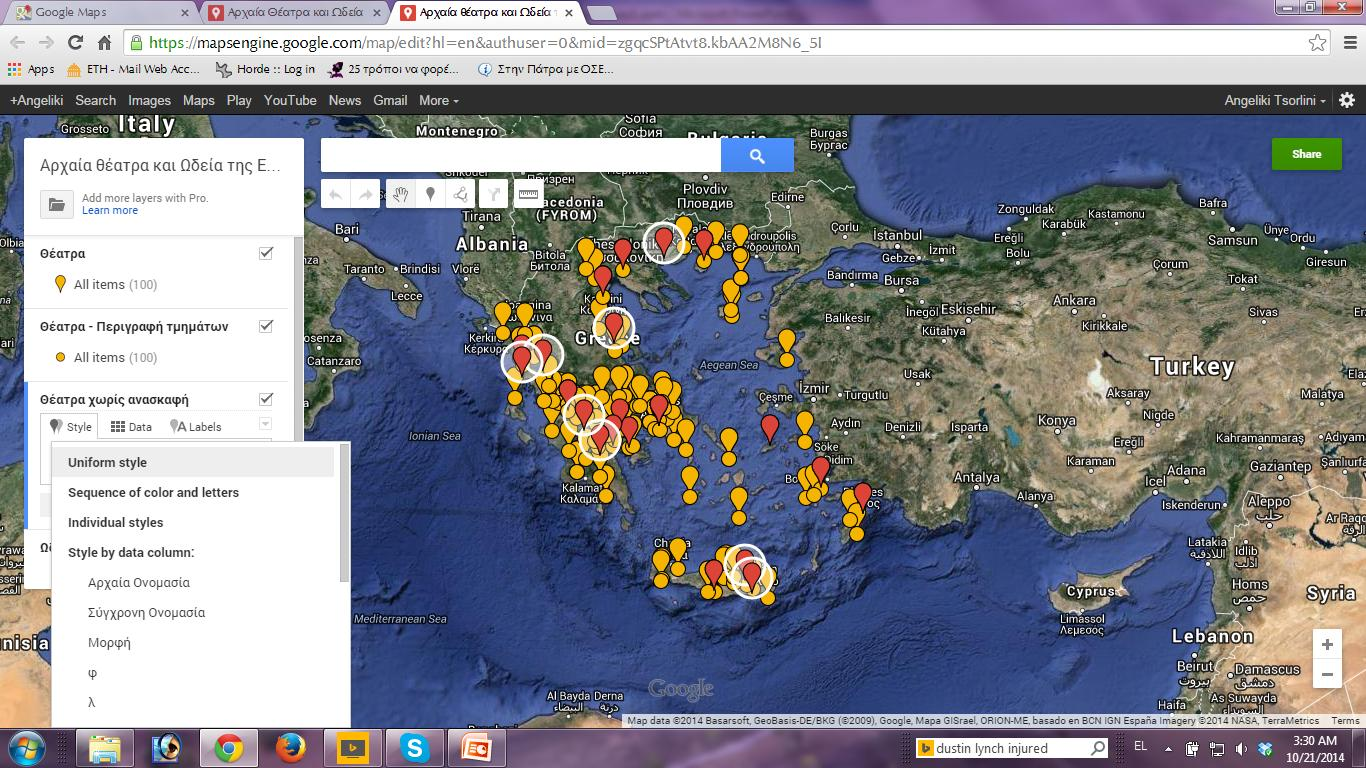Show hidden system tray icons

(x=1169, y=748)
